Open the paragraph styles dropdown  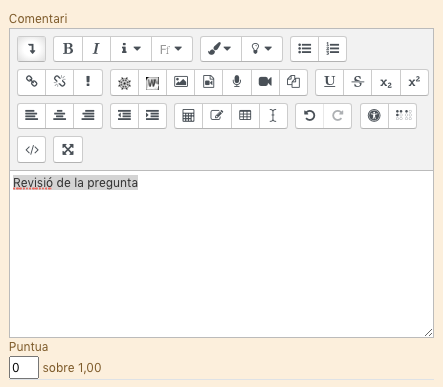pos(131,49)
